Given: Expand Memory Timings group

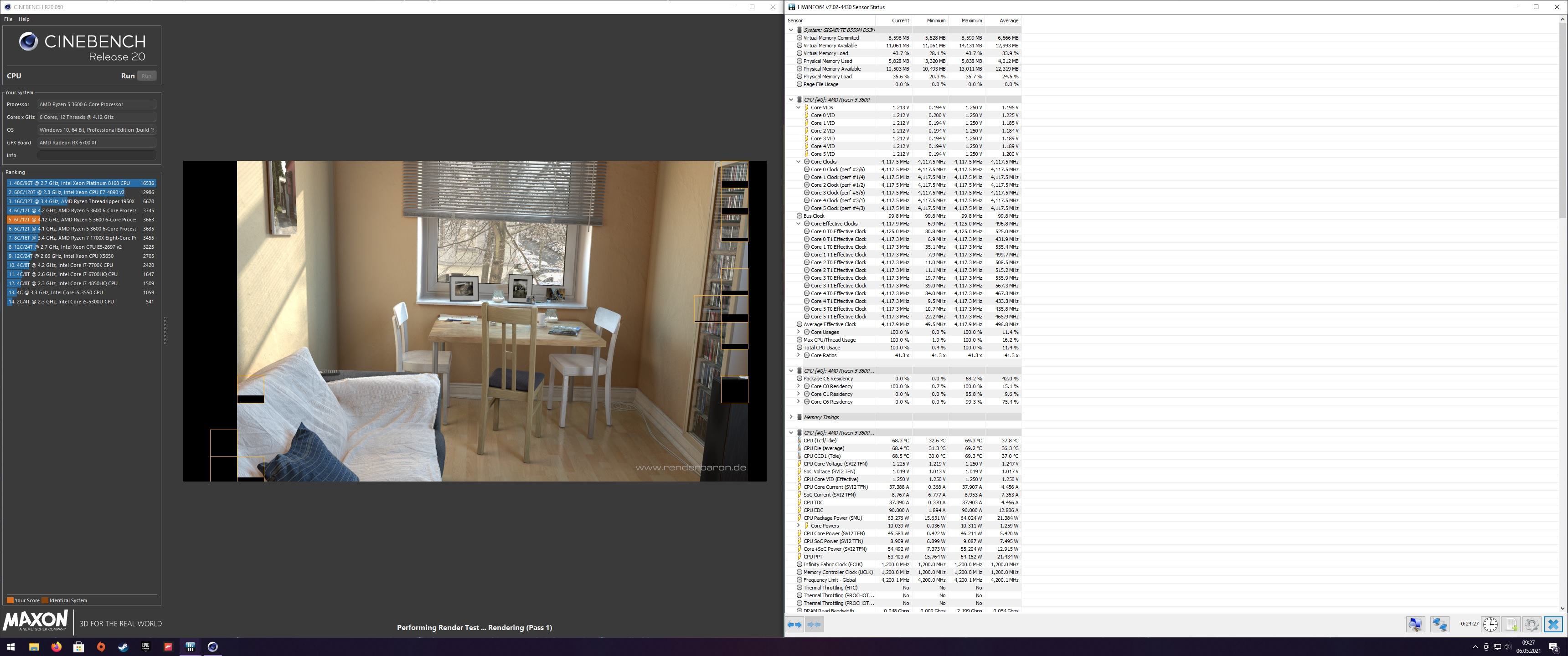Looking at the screenshot, I should click(791, 417).
